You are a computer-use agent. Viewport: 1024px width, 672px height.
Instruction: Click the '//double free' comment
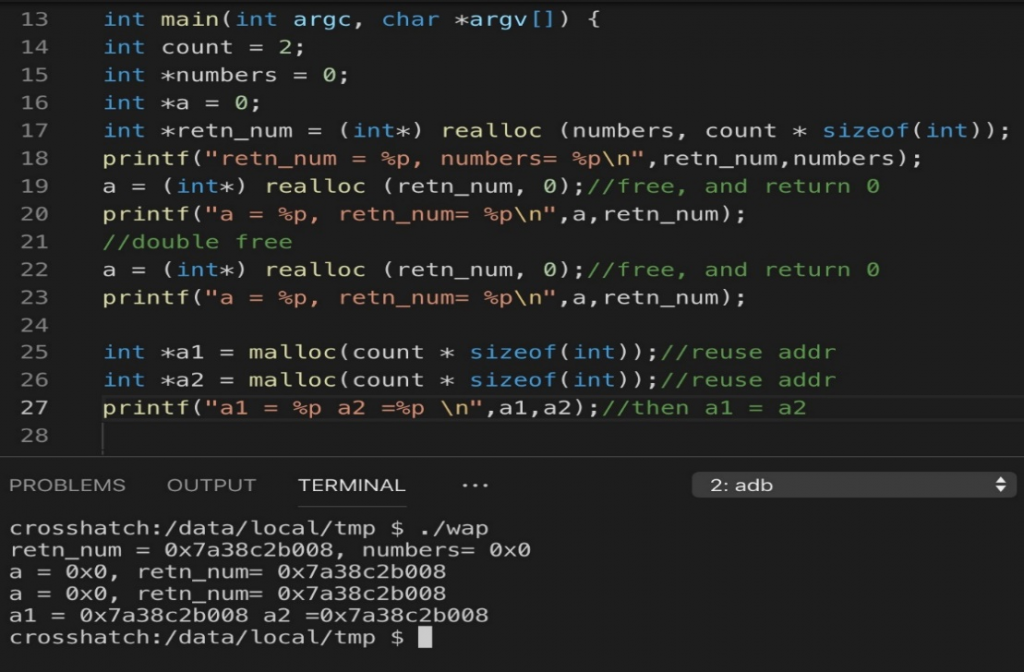pos(197,242)
